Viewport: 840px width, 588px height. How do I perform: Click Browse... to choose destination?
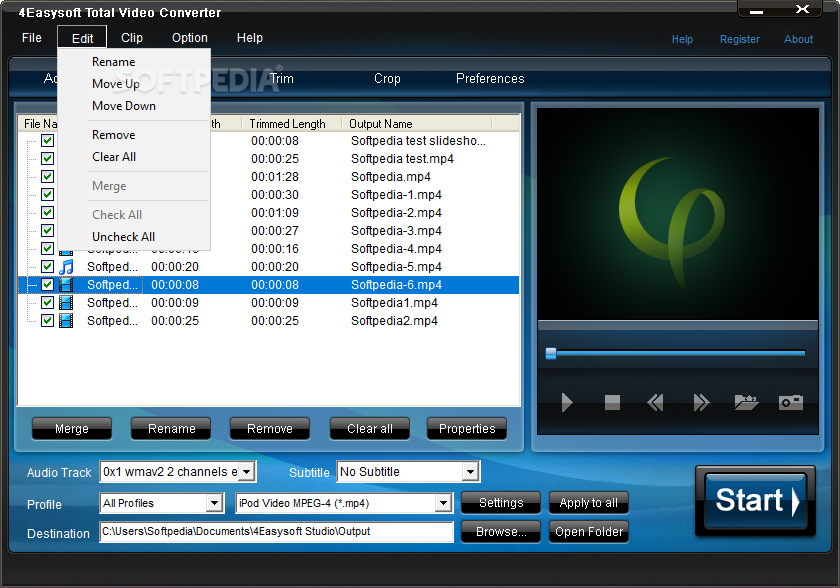[501, 532]
